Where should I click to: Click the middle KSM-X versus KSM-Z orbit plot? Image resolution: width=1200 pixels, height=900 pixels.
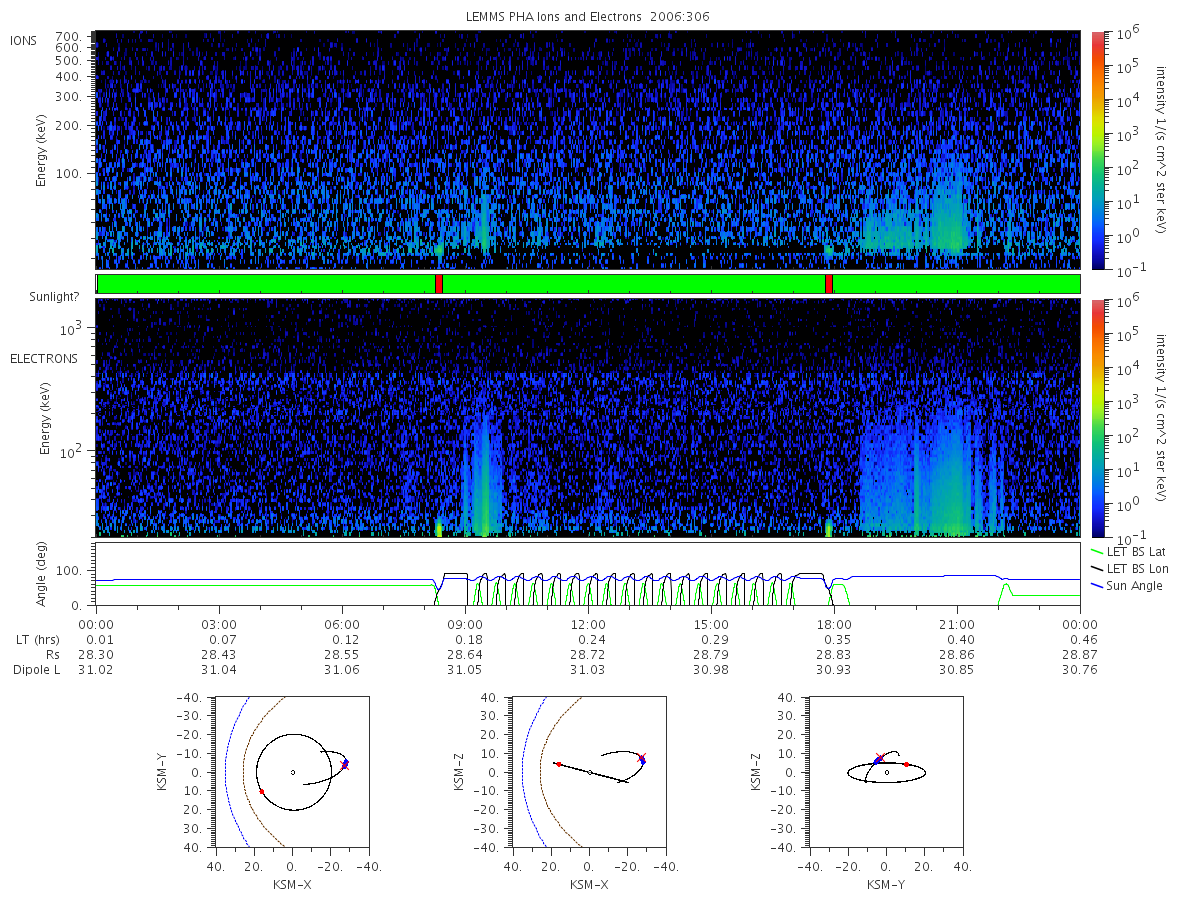click(588, 772)
